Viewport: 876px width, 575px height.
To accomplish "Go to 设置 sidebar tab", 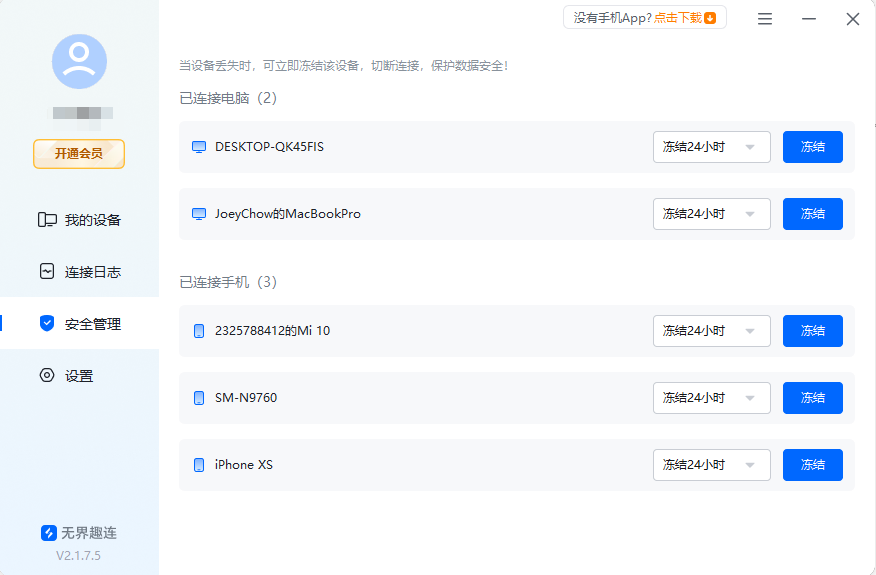I will coord(79,375).
